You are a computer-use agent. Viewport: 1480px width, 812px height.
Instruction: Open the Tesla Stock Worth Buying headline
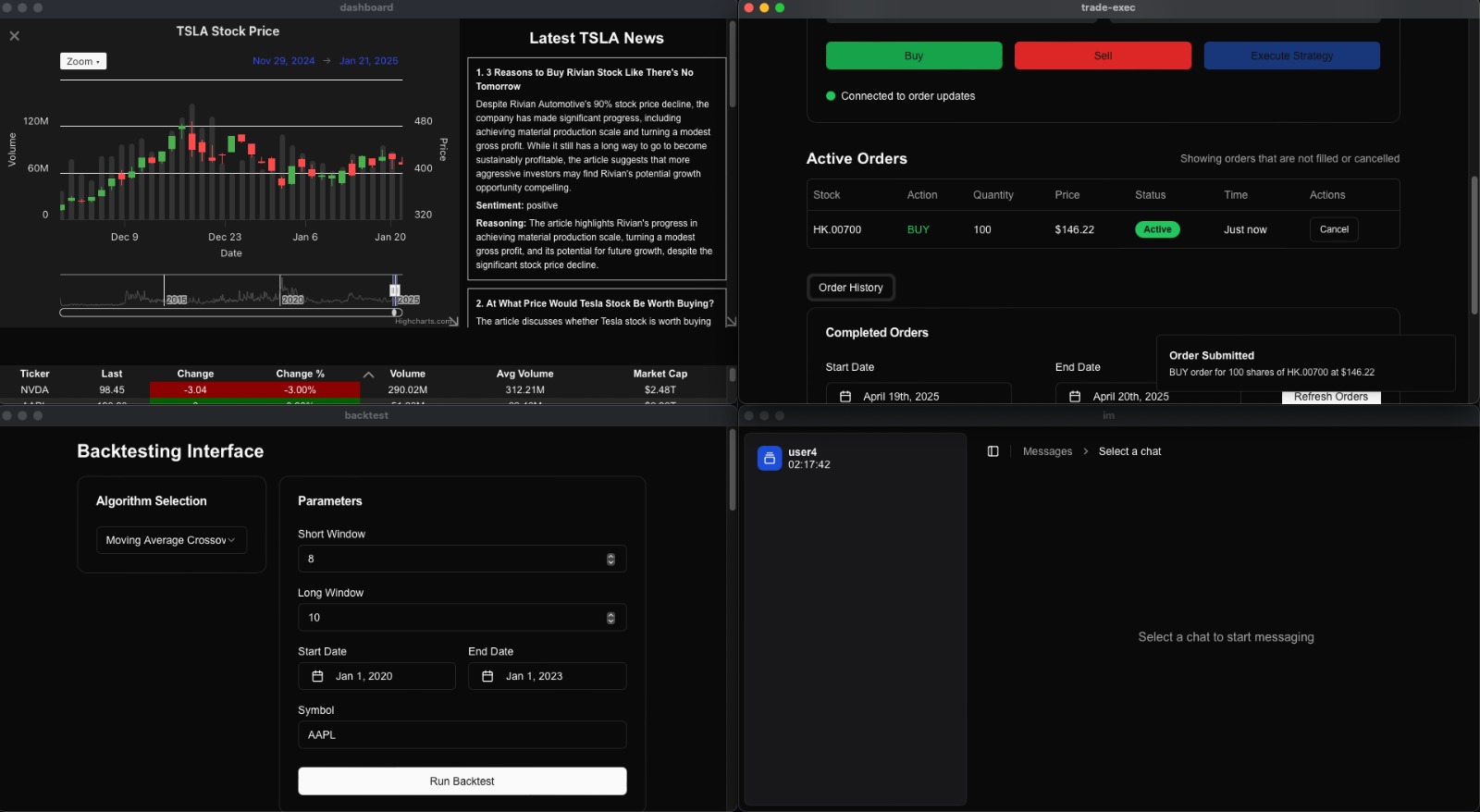point(595,303)
